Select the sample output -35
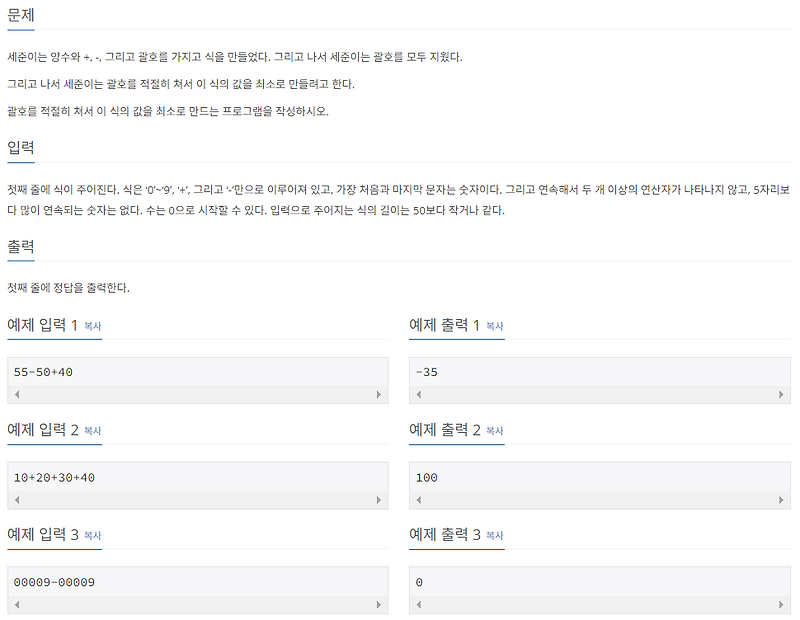 427,372
